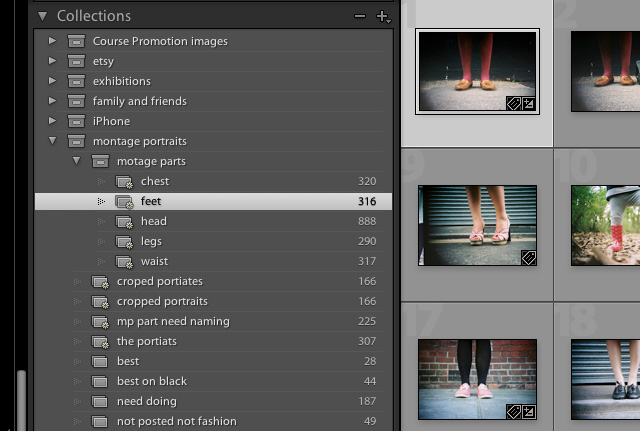
Task: Open the legs collection
Action: coord(151,242)
